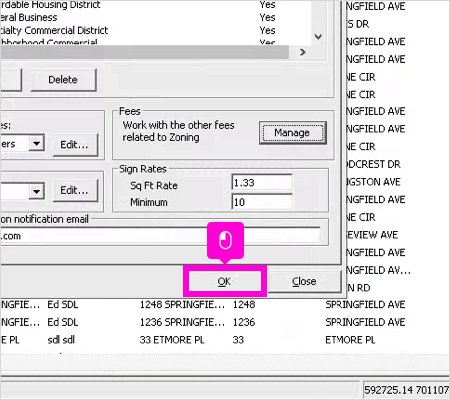Click Edit button beside lower dropdown
Image resolution: width=450 pixels, height=400 pixels.
point(75,190)
